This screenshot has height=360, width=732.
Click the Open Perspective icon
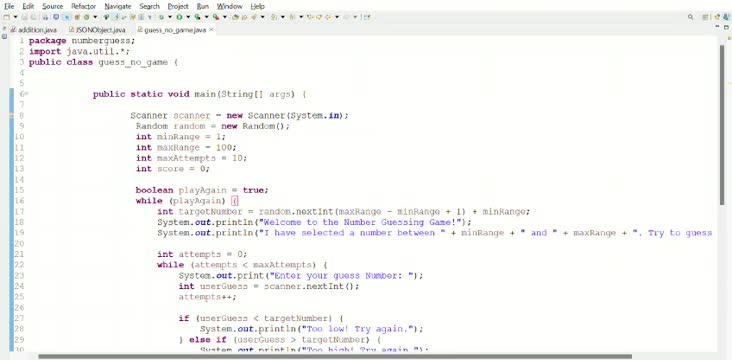pyautogui.click(x=705, y=17)
